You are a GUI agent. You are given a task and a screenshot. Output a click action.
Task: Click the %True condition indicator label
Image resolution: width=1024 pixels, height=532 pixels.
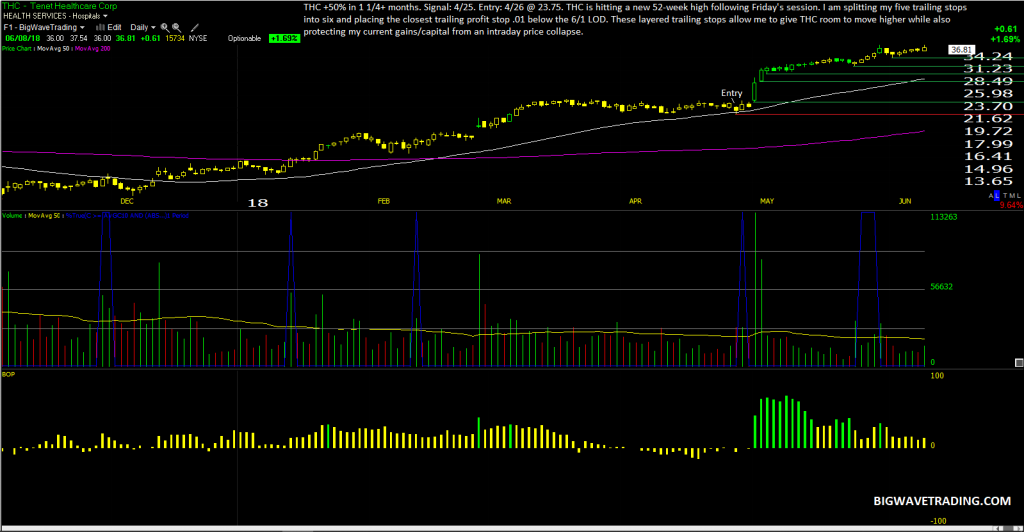point(127,215)
